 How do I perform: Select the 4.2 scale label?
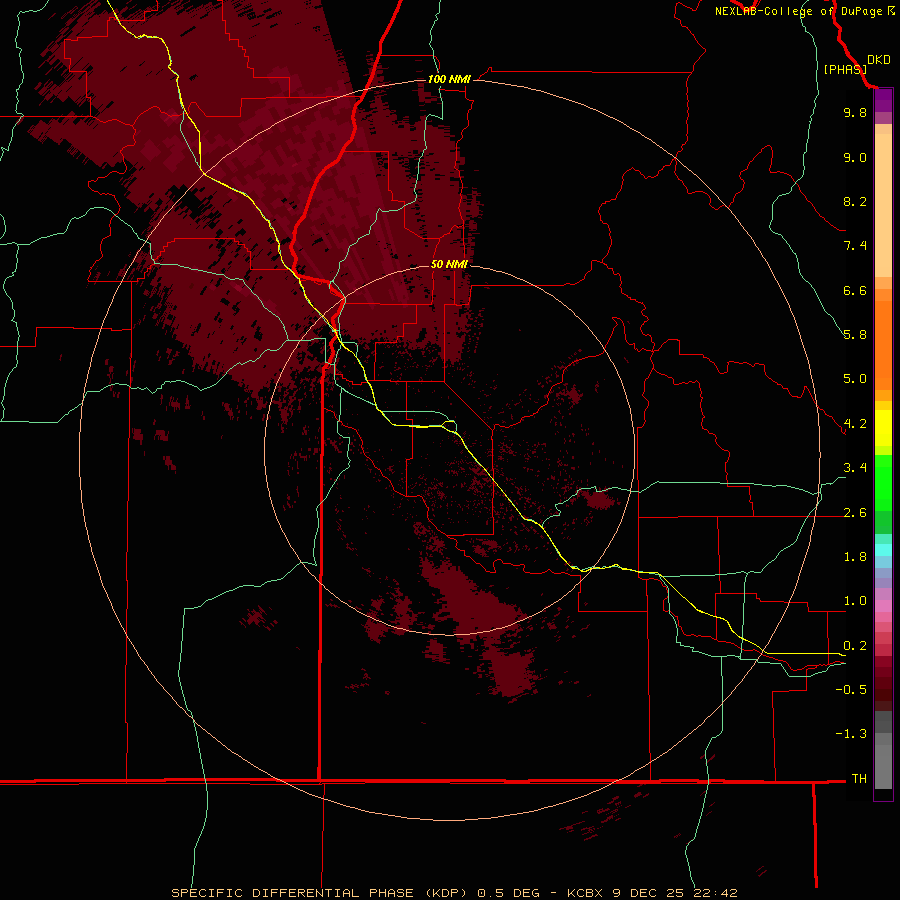pyautogui.click(x=855, y=424)
